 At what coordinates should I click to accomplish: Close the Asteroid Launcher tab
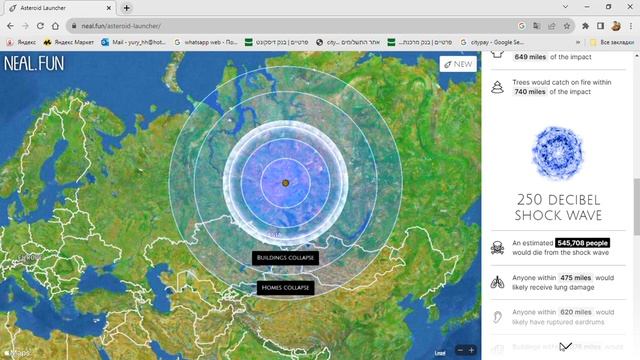click(x=109, y=8)
